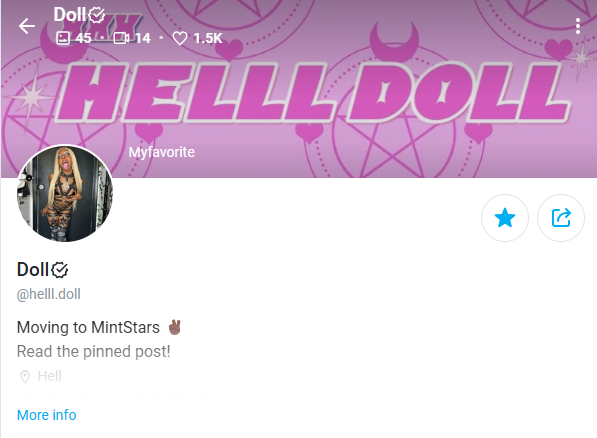Click the Myfavorite label on banner

pyautogui.click(x=161, y=152)
